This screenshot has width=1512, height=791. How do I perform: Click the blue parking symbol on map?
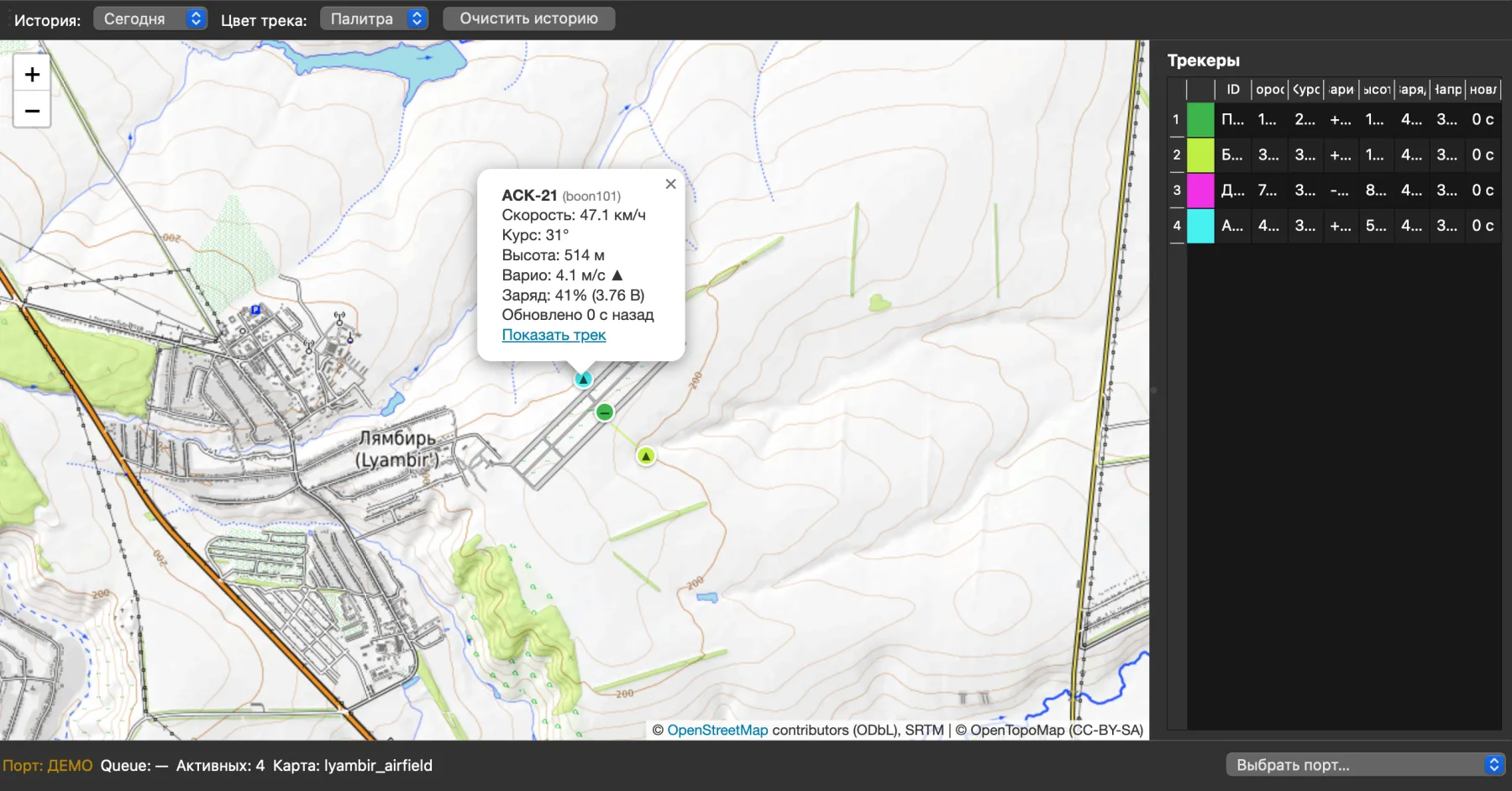click(x=255, y=310)
